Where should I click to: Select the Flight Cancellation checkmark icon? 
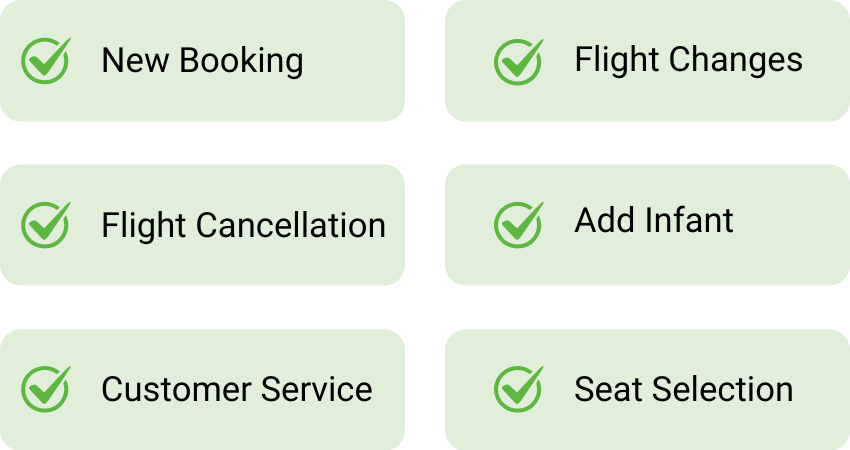tap(46, 225)
